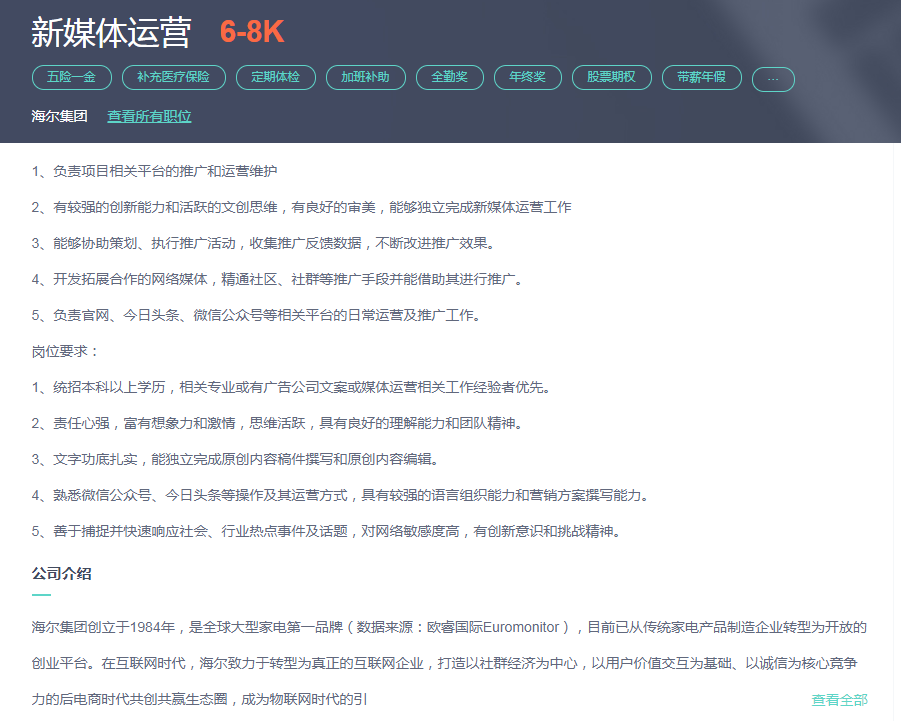Click line 1、统招本科以上学历 requirement
Screen dimensions: 901x721
pos(291,387)
